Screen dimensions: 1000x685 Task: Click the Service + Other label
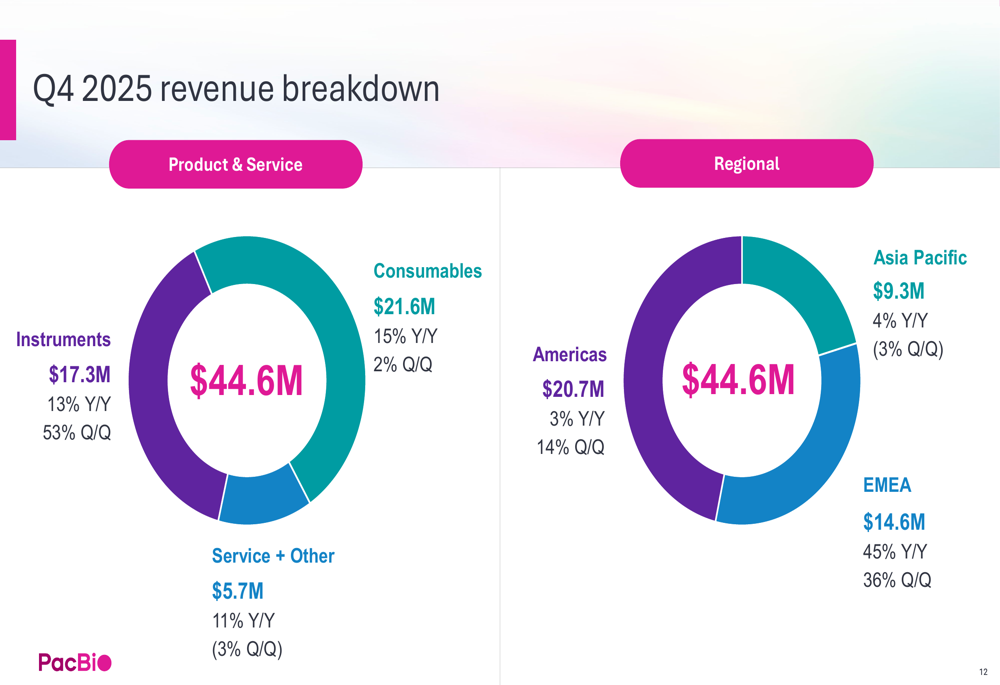click(x=273, y=556)
